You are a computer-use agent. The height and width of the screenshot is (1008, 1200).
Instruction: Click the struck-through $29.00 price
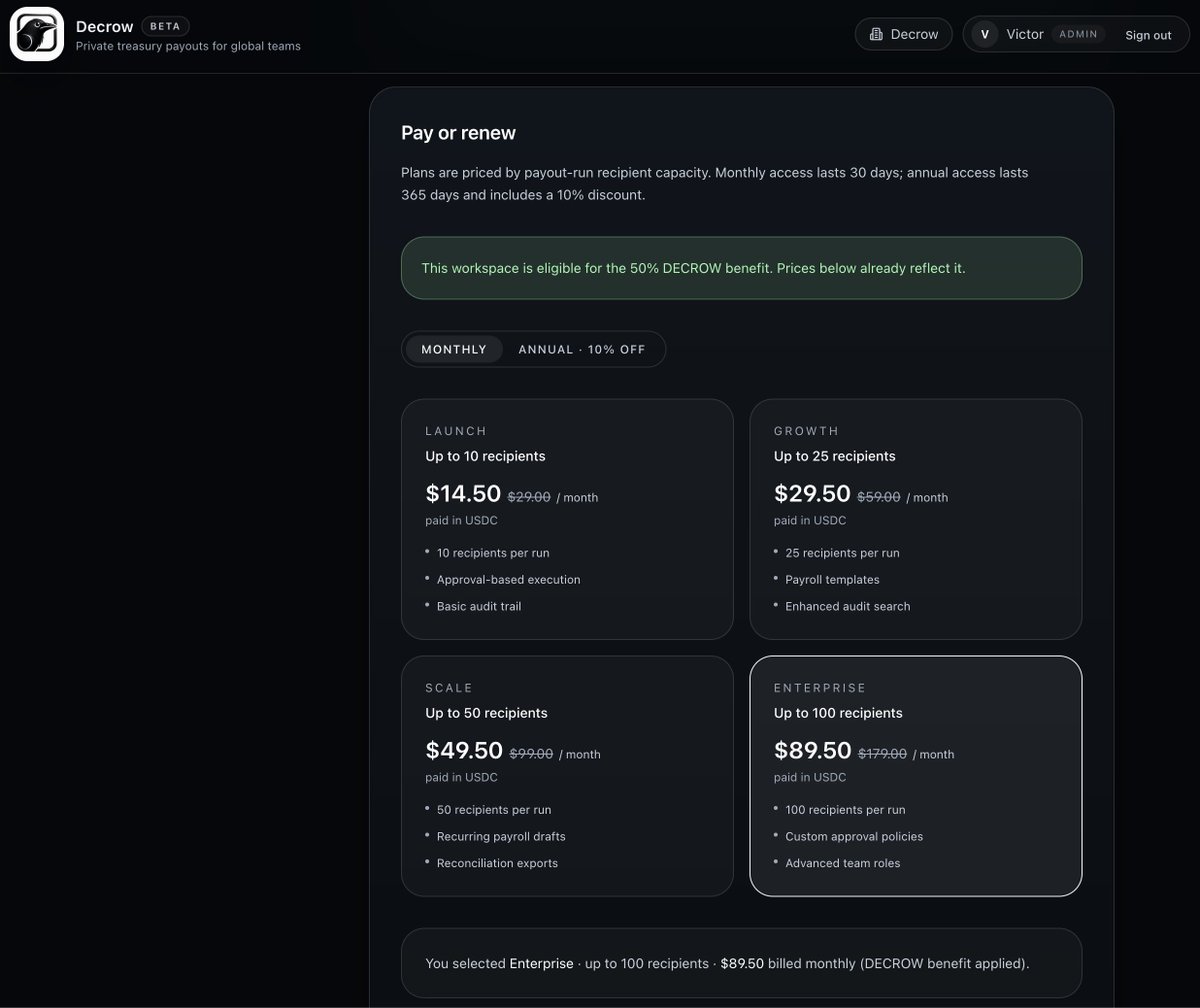click(x=529, y=496)
